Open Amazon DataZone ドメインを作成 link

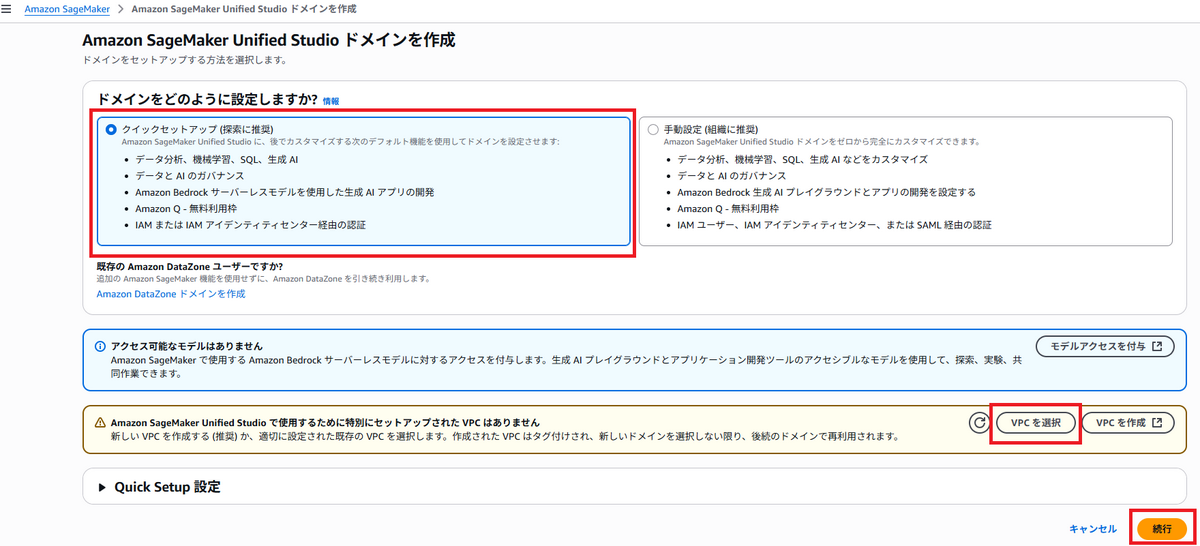tap(170, 294)
